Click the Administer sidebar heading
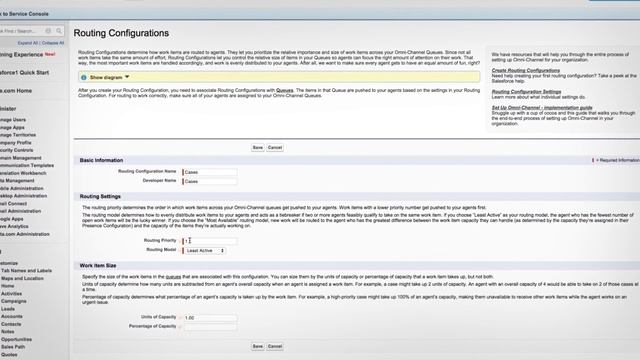Image resolution: width=640 pixels, height=360 pixels. click(x=8, y=109)
